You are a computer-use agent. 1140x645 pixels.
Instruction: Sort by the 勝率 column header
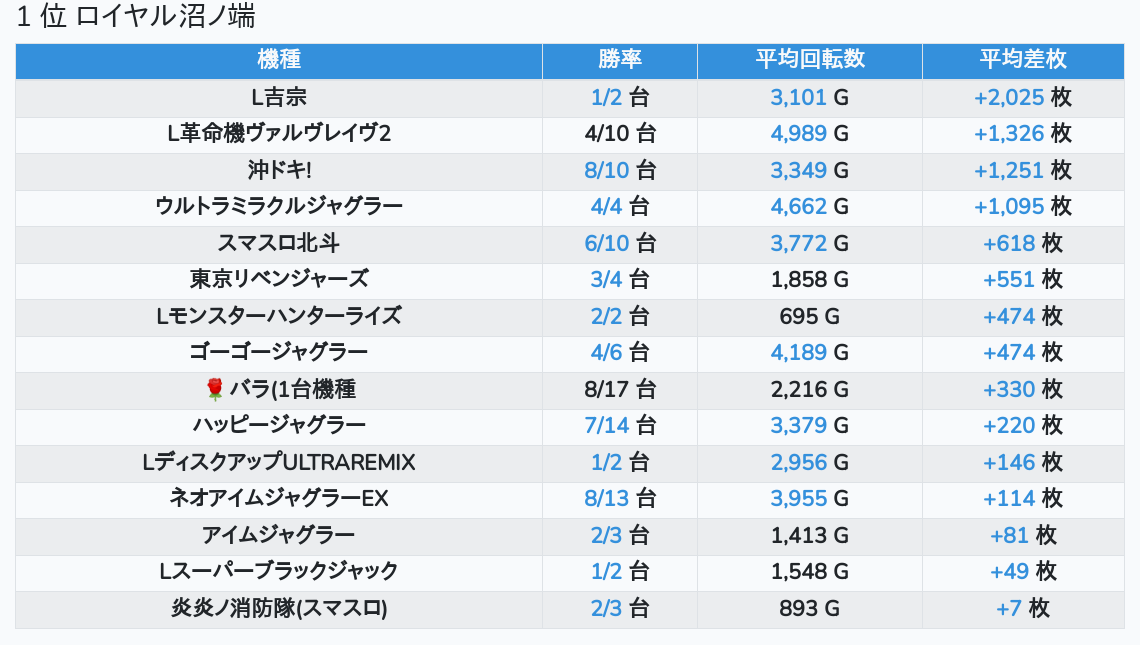click(x=620, y=59)
